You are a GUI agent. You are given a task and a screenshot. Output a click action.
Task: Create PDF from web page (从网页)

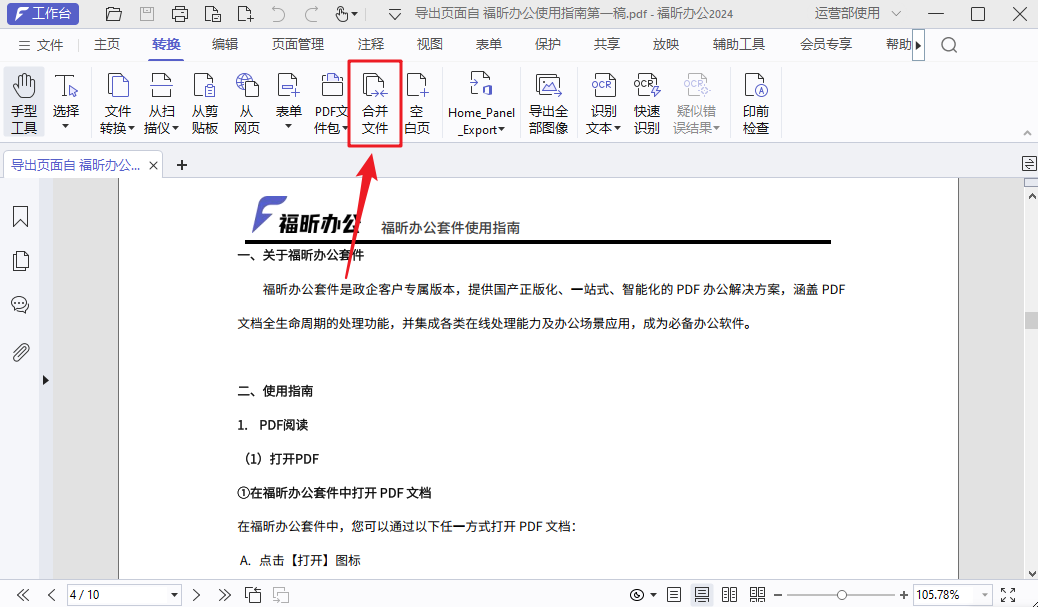tap(246, 103)
